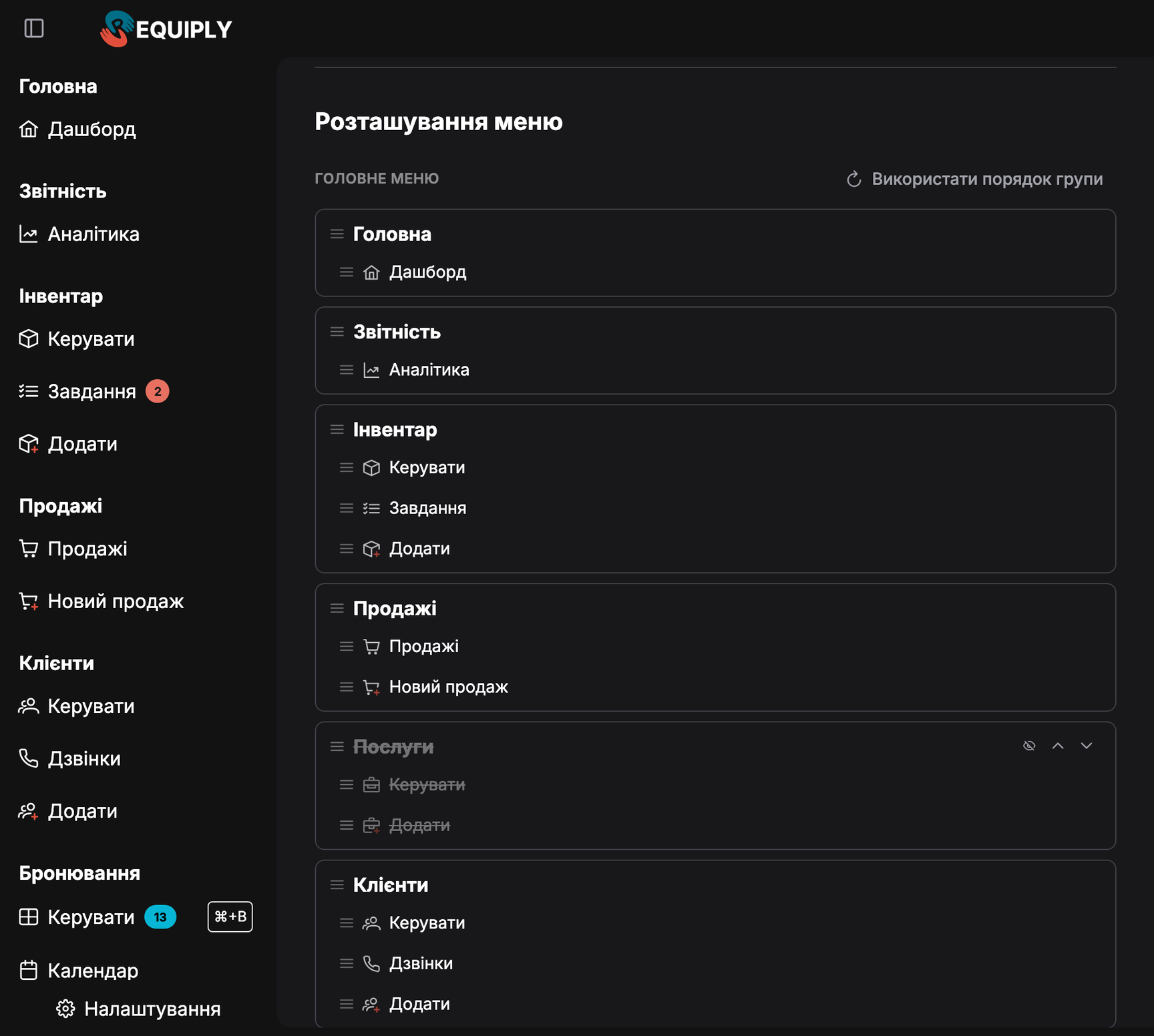
Task: Open Дзвінки in the sidebar
Action: coord(70,759)
